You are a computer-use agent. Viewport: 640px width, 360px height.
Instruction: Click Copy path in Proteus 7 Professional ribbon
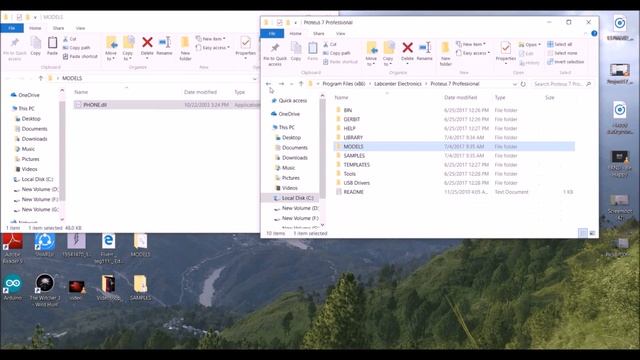337,53
